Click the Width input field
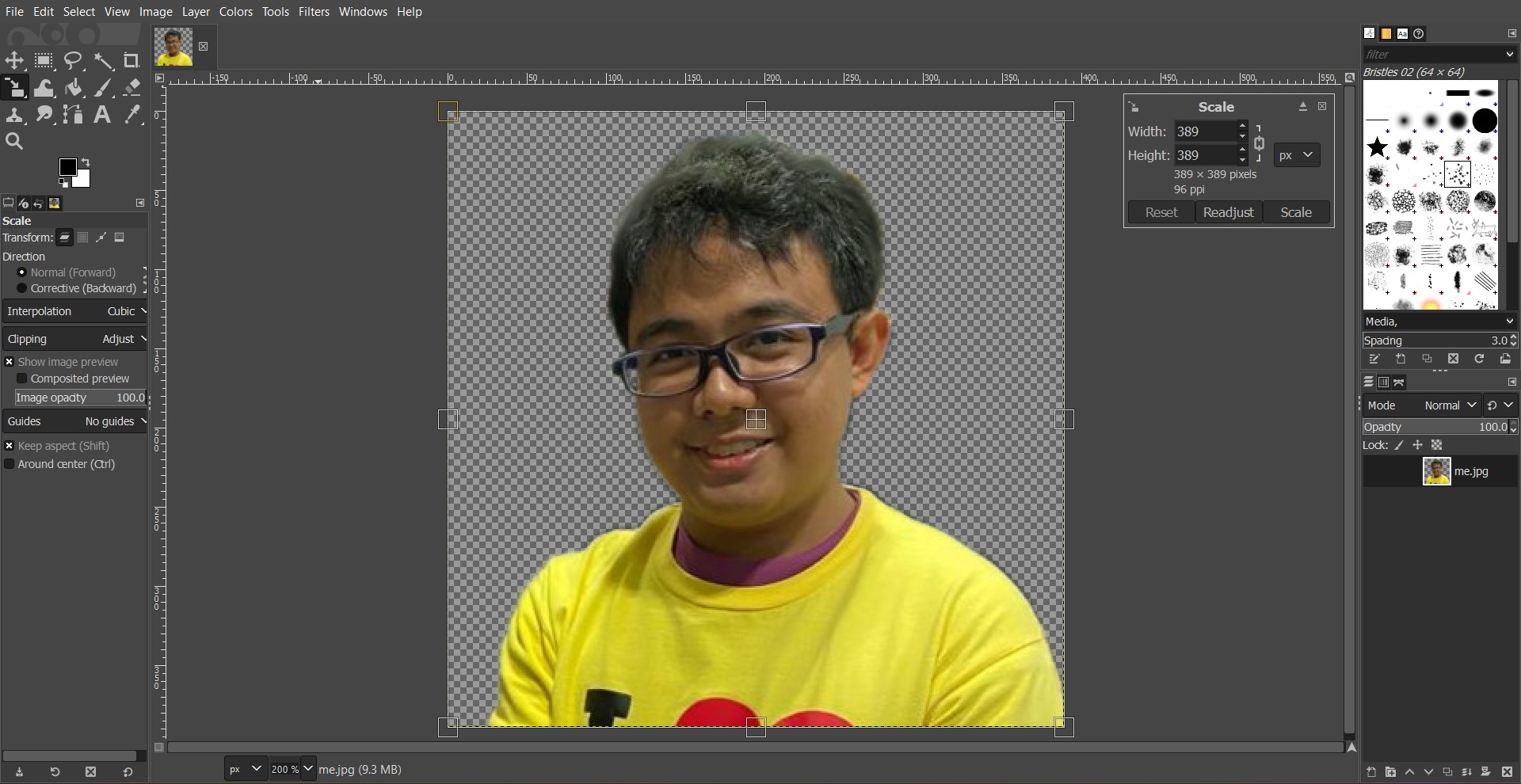Viewport: 1521px width, 784px height. (x=1203, y=131)
